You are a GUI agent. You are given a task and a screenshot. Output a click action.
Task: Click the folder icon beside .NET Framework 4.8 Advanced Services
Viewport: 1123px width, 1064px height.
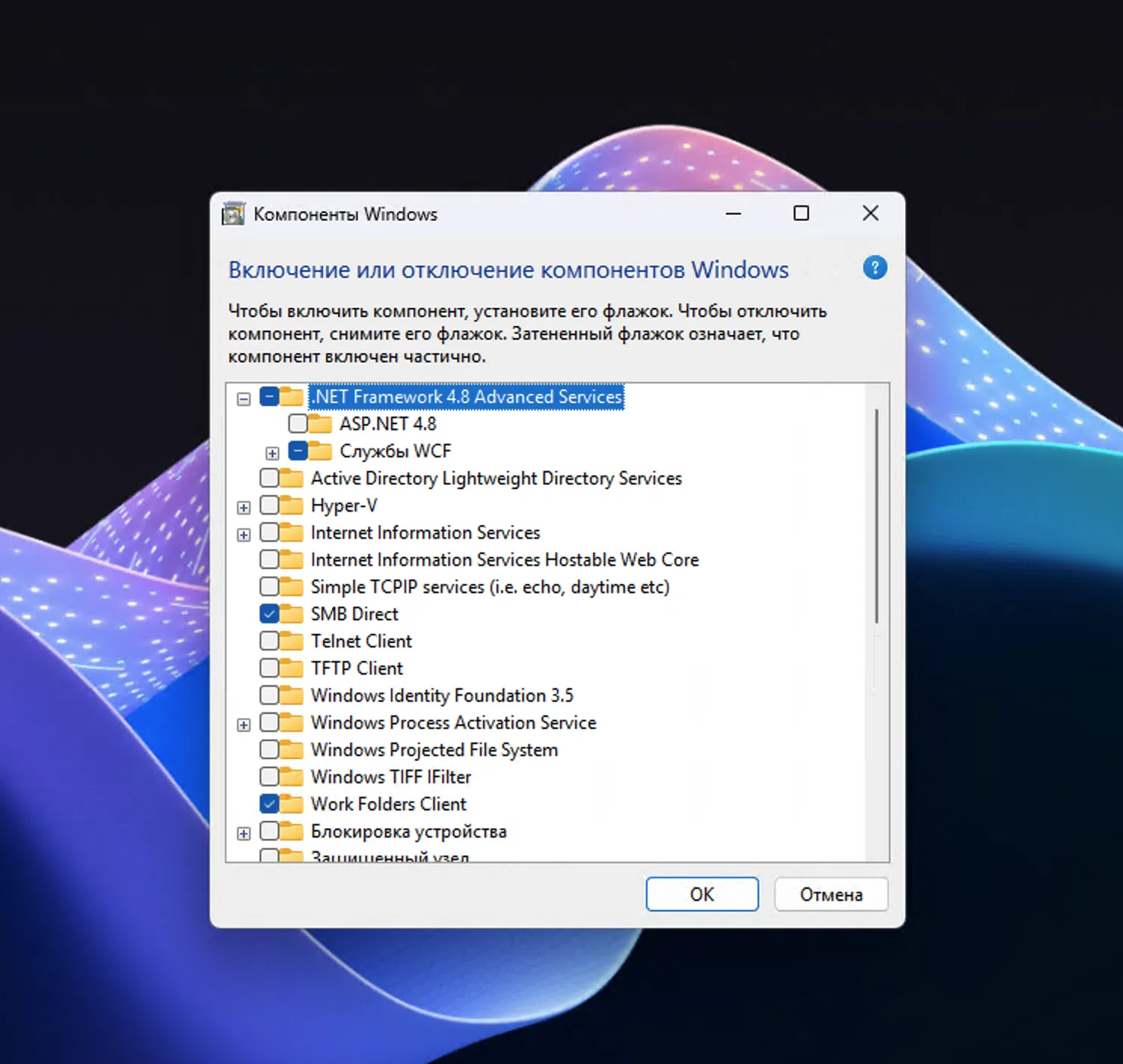coord(292,396)
